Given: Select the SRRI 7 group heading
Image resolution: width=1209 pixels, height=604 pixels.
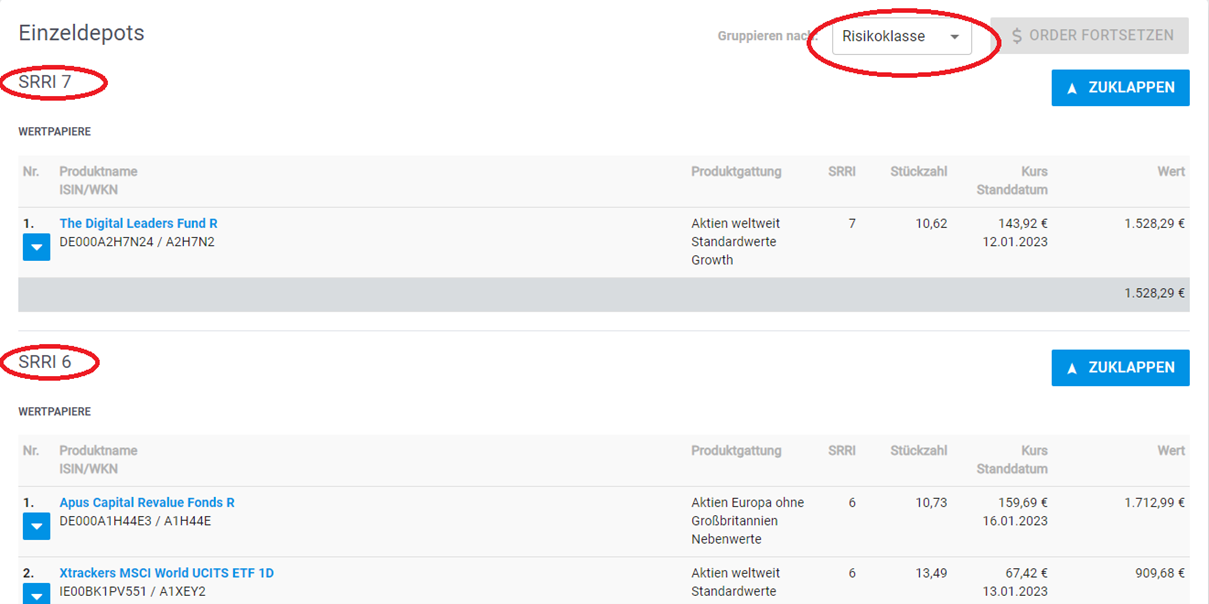Looking at the screenshot, I should coord(45,82).
